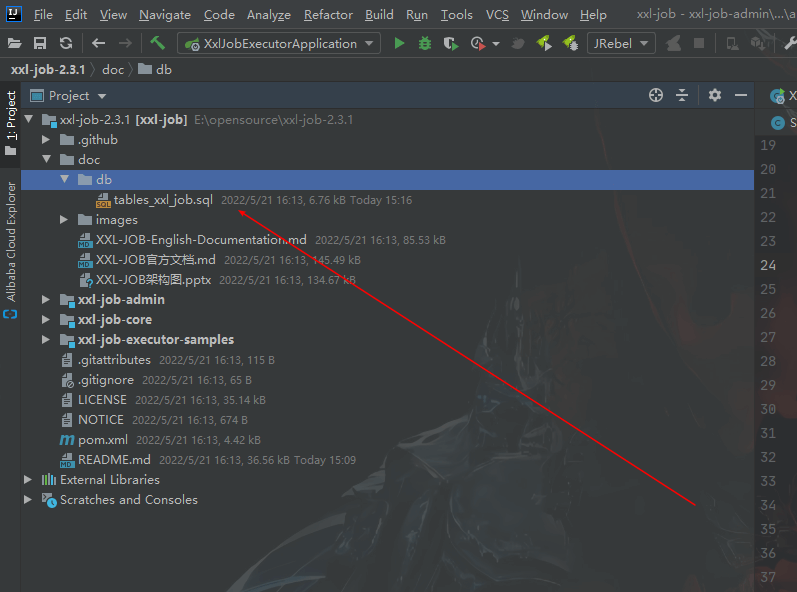Expand the images folder
This screenshot has width=797, height=592.
point(64,220)
